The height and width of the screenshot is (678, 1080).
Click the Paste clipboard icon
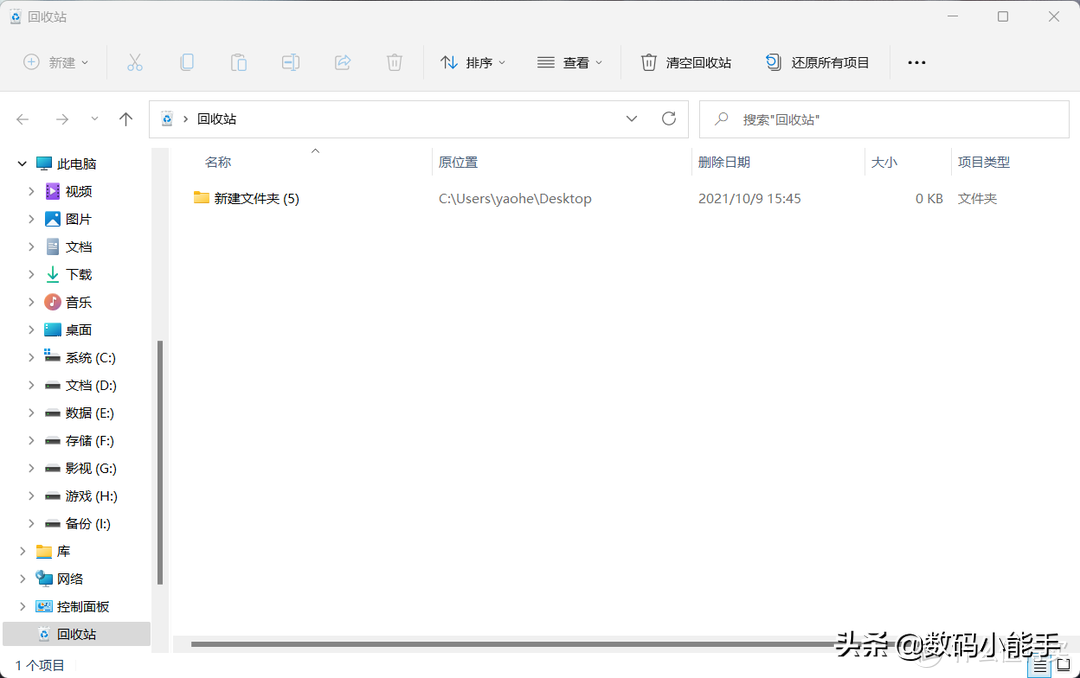[238, 63]
